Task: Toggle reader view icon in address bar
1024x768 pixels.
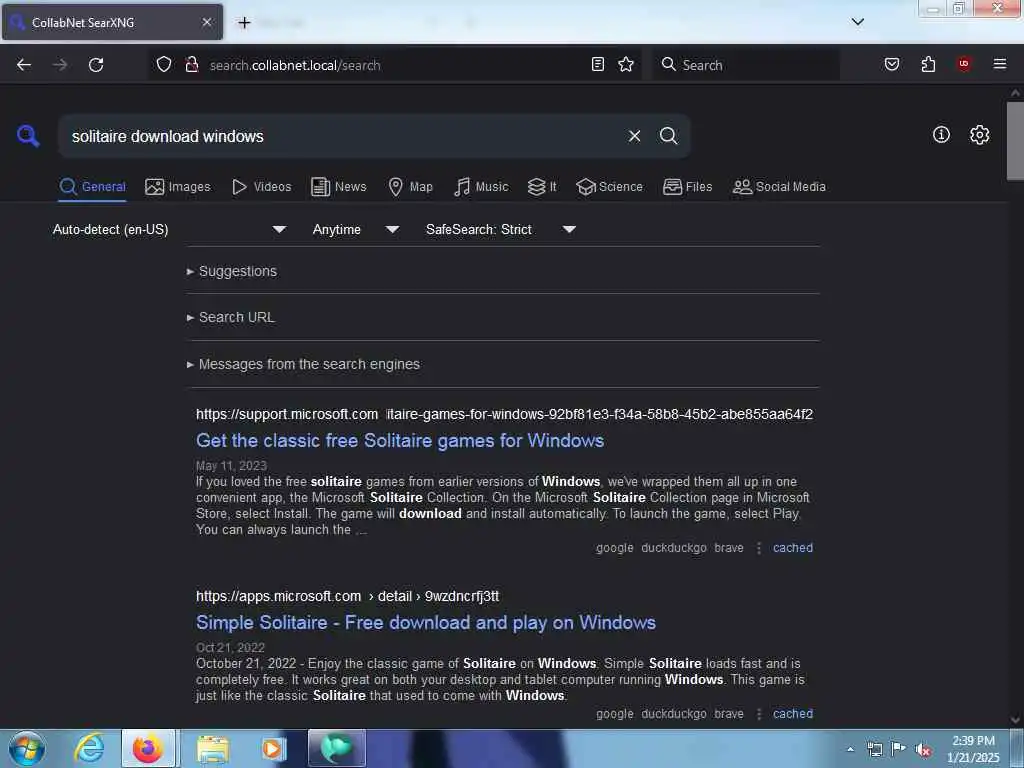Action: (x=598, y=64)
